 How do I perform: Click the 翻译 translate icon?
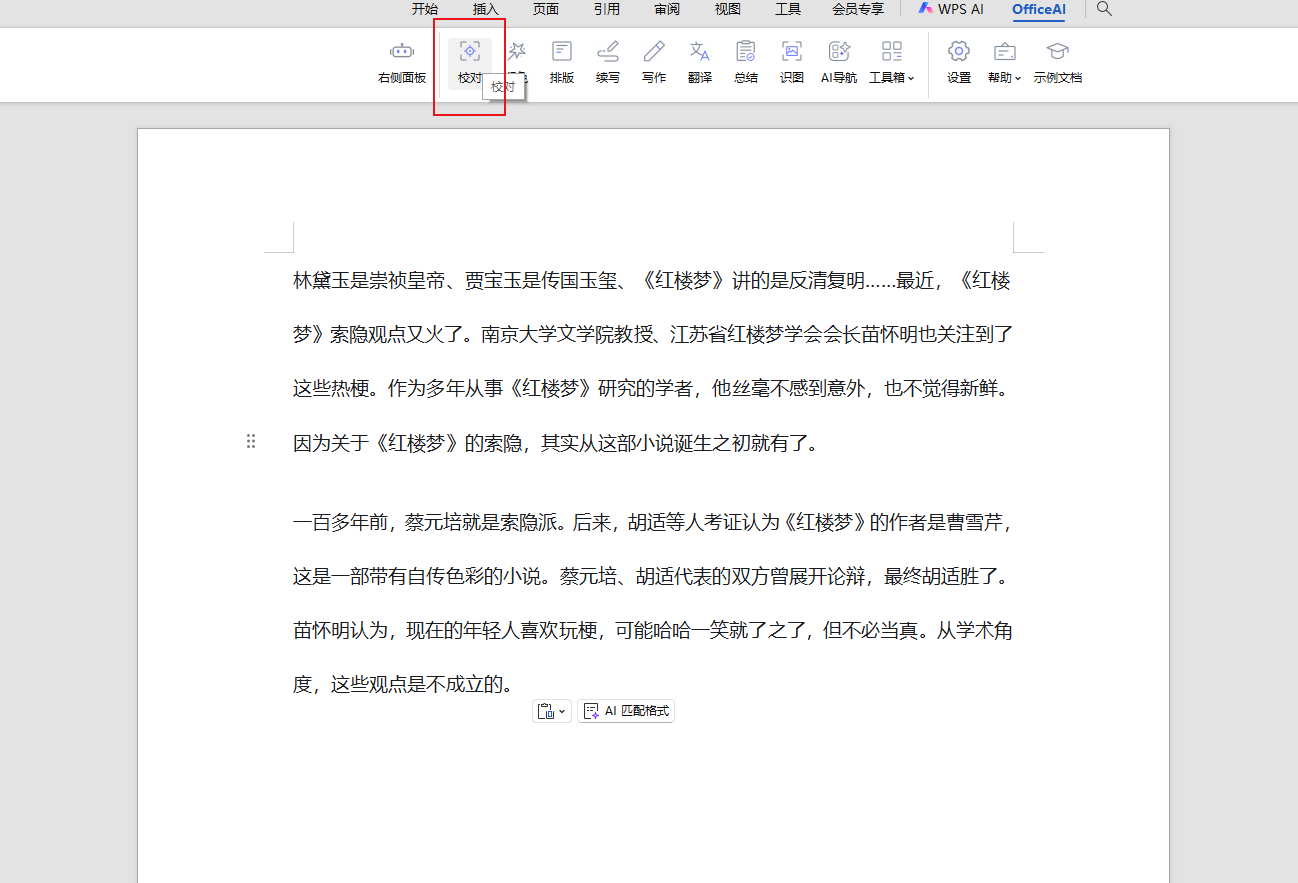700,62
